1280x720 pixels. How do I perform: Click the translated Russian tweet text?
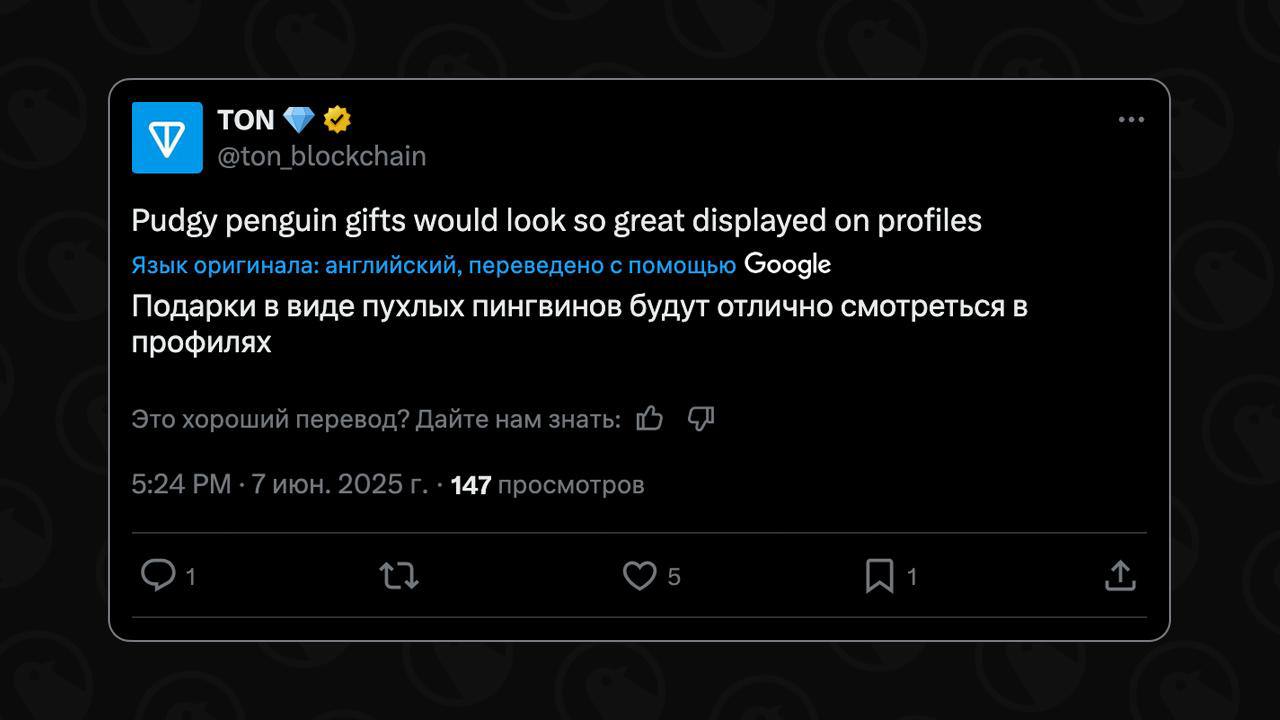point(580,323)
